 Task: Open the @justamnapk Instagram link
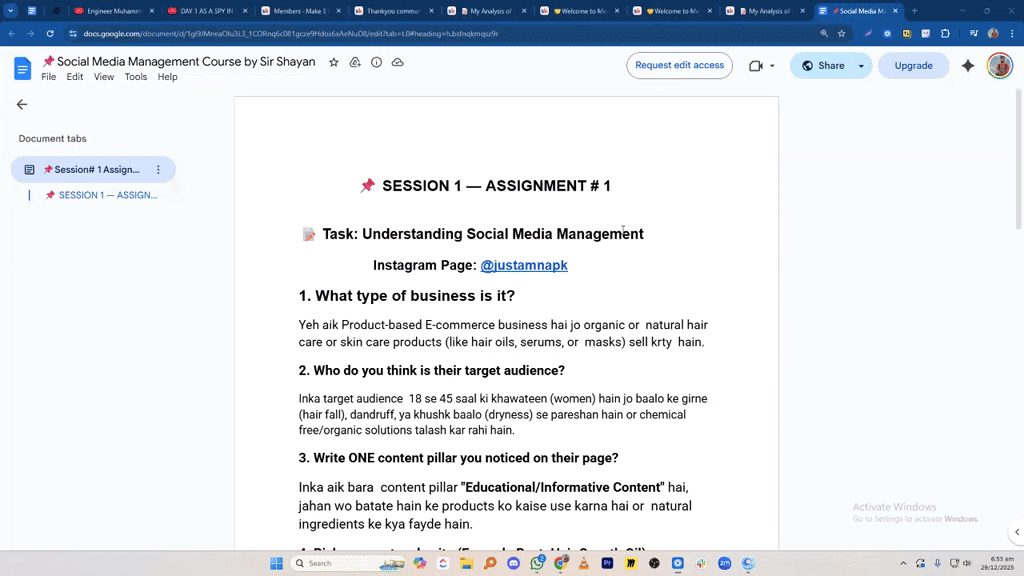[x=524, y=265]
